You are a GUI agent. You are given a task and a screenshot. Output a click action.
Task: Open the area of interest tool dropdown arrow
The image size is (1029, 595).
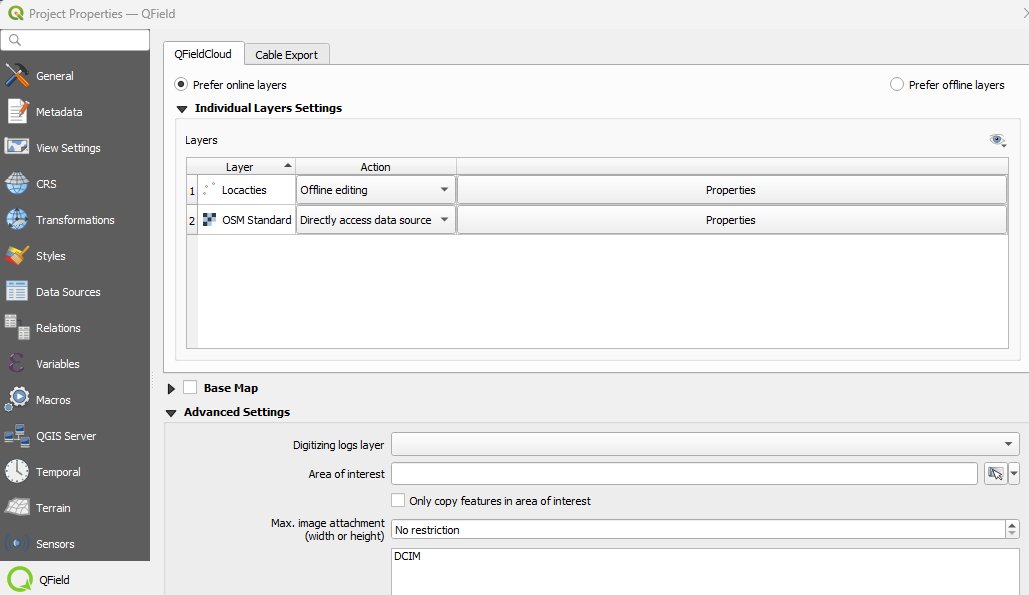[1014, 474]
